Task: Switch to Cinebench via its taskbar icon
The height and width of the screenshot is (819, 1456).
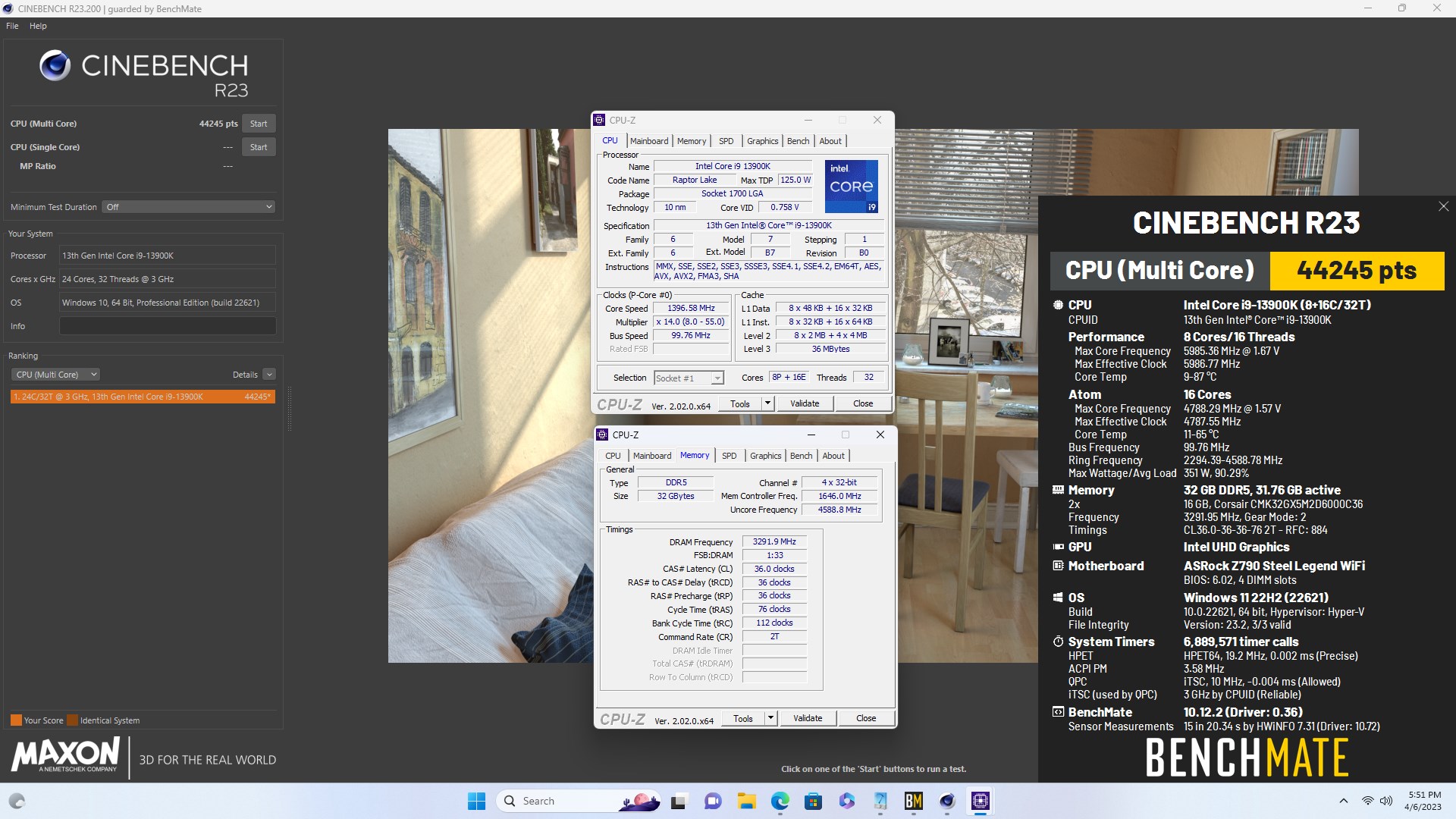Action: tap(946, 801)
